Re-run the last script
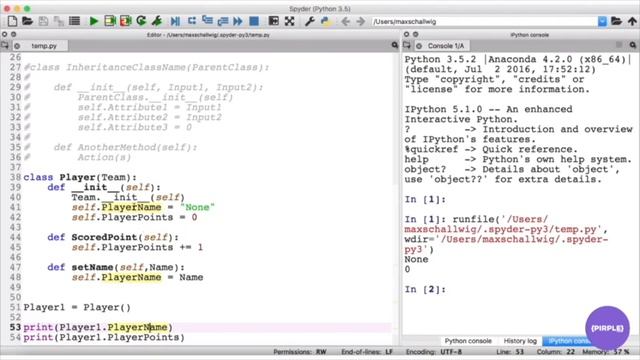The height and width of the screenshot is (360, 640). [141, 21]
